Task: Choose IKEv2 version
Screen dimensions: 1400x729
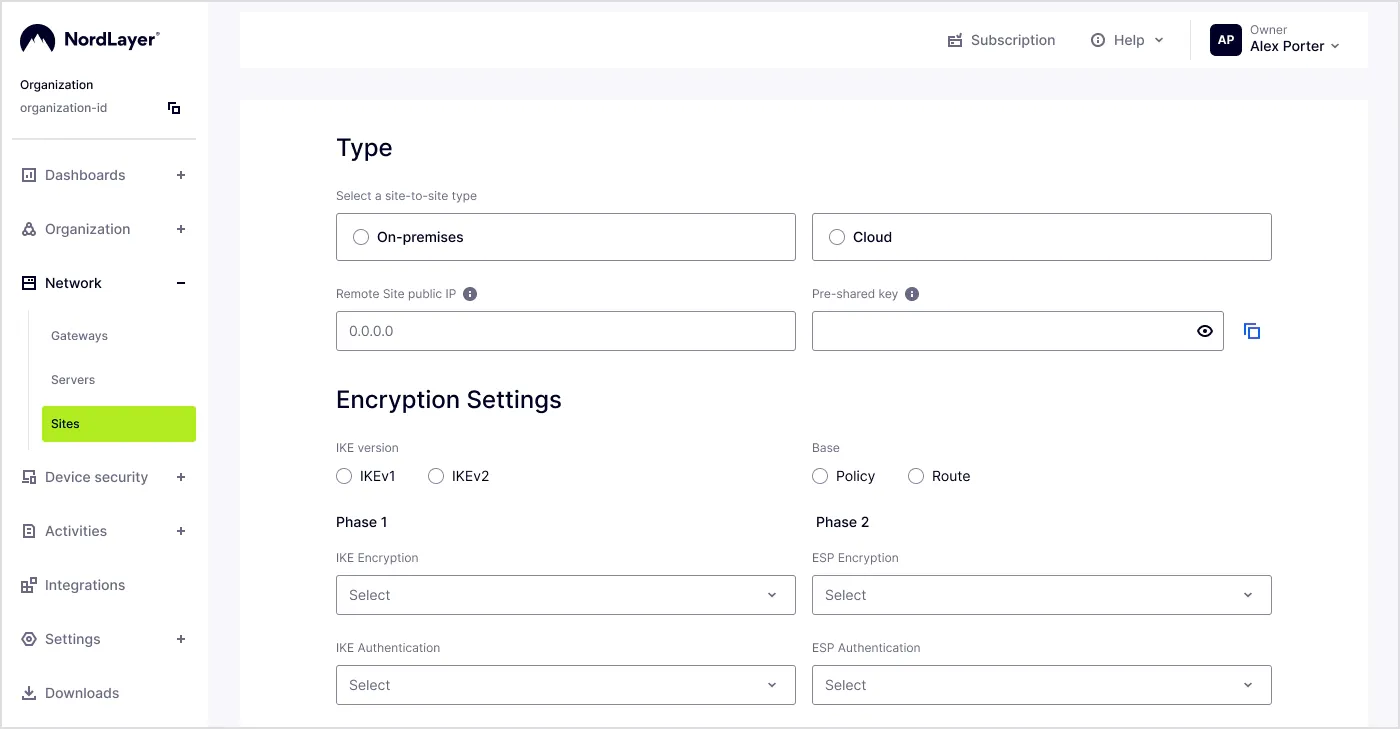Action: tap(436, 476)
